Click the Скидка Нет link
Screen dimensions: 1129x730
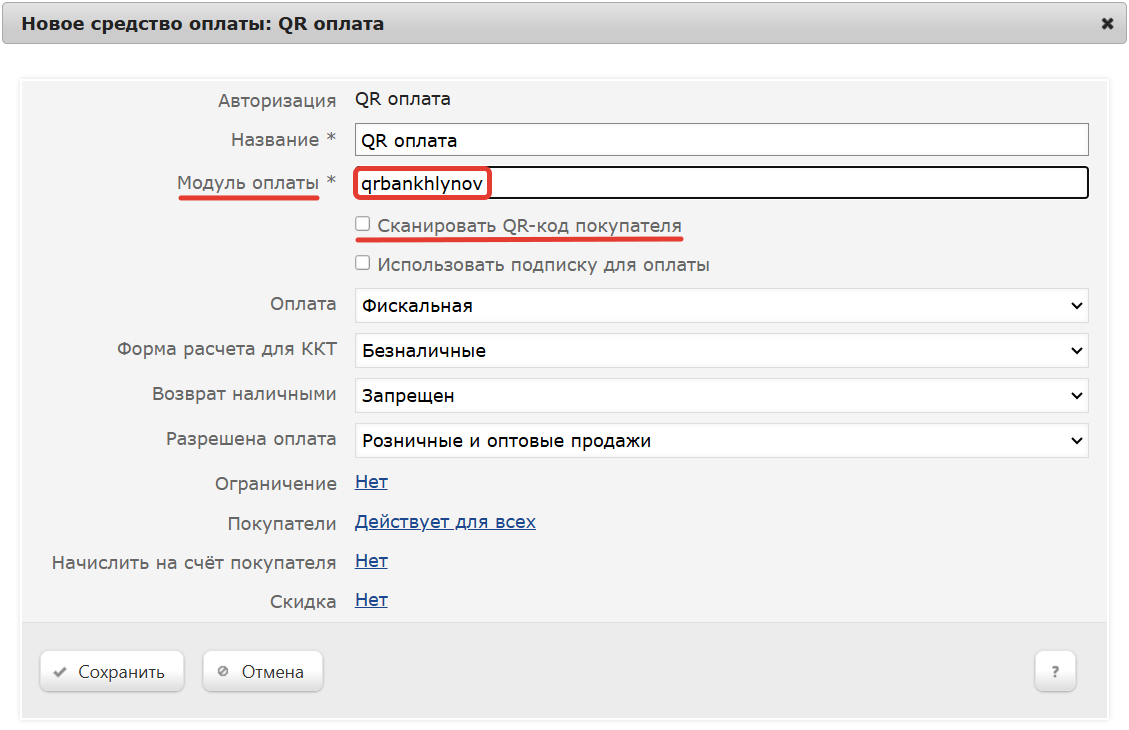point(372,600)
